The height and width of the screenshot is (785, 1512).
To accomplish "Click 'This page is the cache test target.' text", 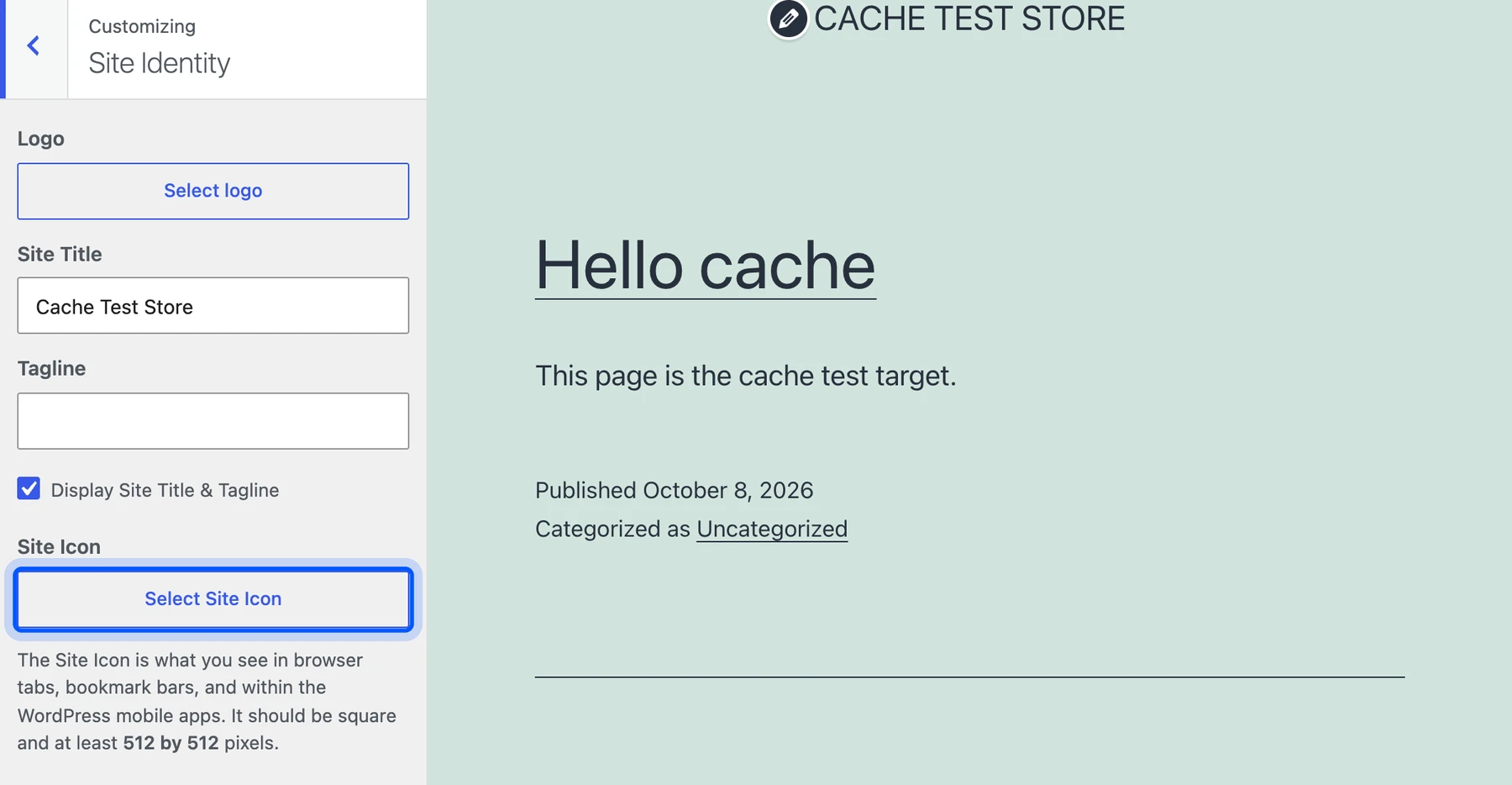I will pos(746,376).
